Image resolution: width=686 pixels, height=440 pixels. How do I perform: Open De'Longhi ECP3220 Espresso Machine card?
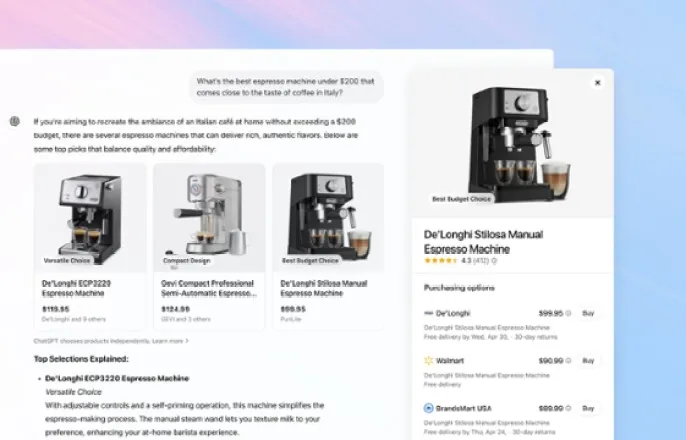pyautogui.click(x=90, y=247)
